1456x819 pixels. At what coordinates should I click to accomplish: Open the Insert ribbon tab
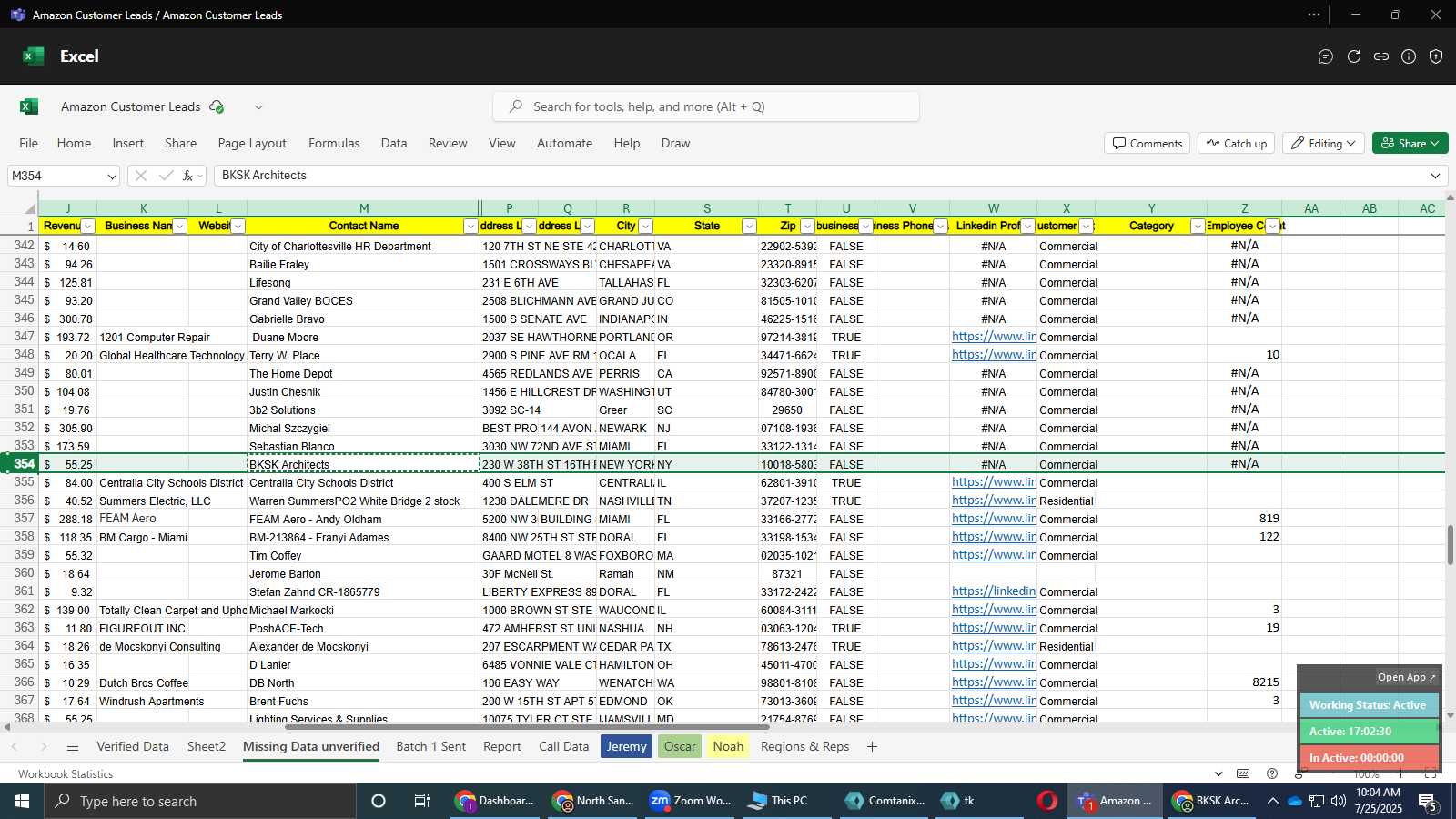[128, 143]
